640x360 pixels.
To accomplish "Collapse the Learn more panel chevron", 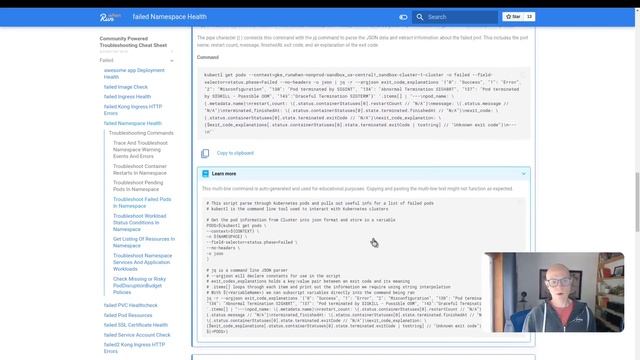I will (x=524, y=174).
